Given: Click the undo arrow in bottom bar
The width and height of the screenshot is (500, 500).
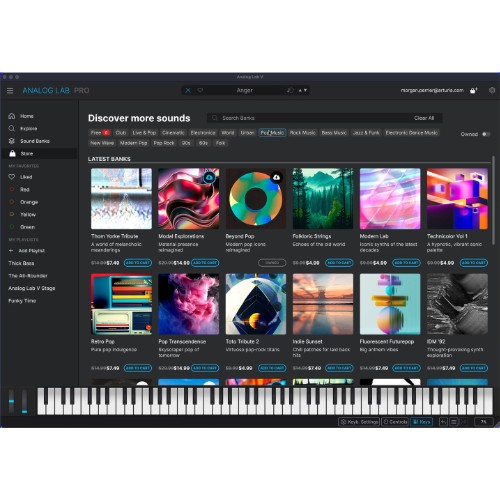Looking at the screenshot, I should tap(443, 422).
